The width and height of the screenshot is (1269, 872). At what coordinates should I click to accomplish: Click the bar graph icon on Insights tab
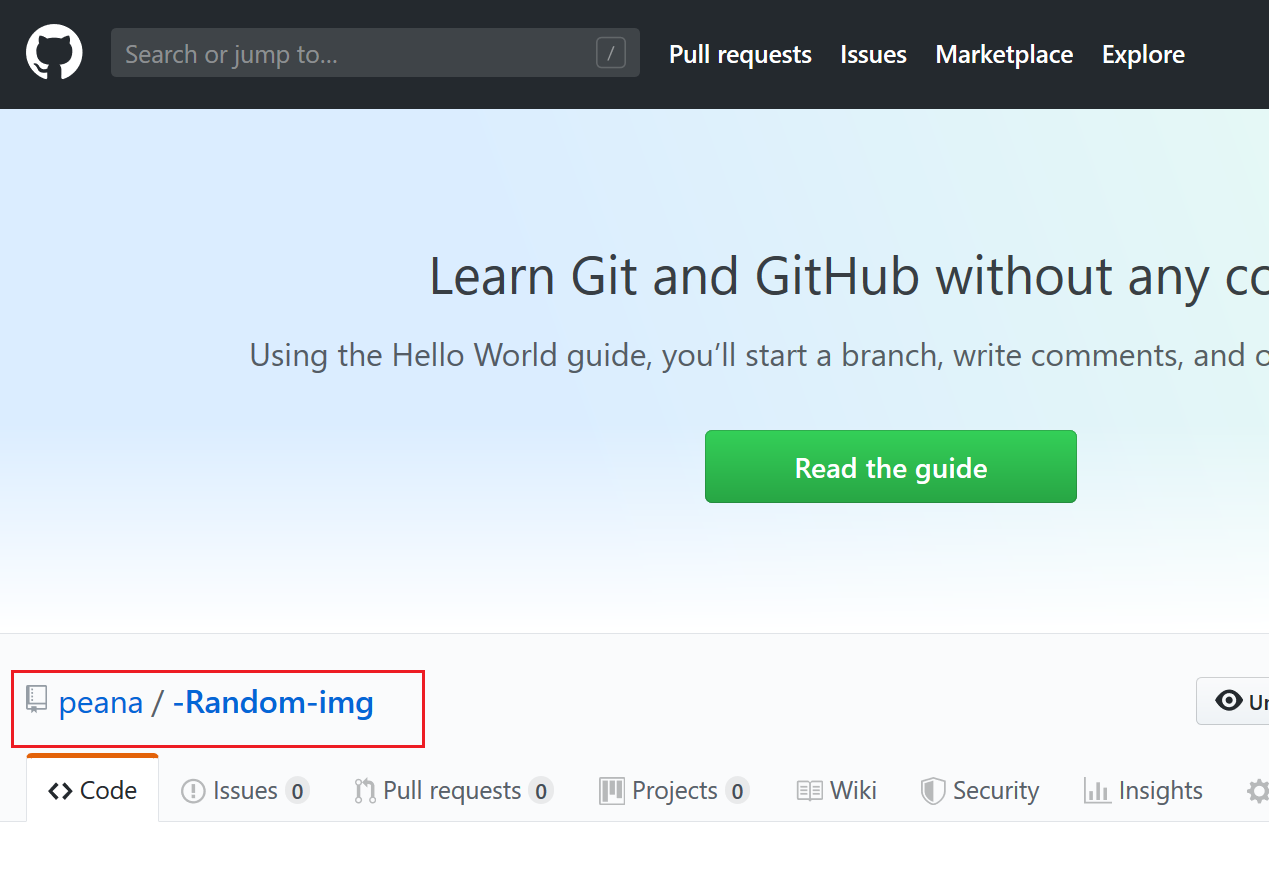coord(1097,791)
